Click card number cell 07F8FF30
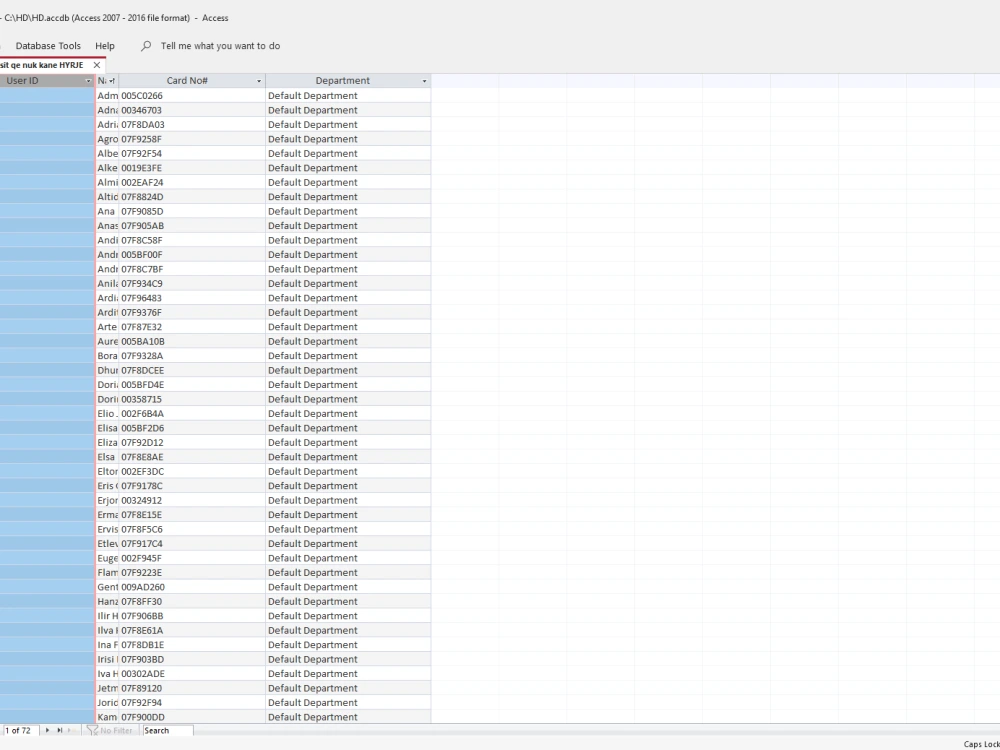This screenshot has width=1000, height=750. (192, 601)
